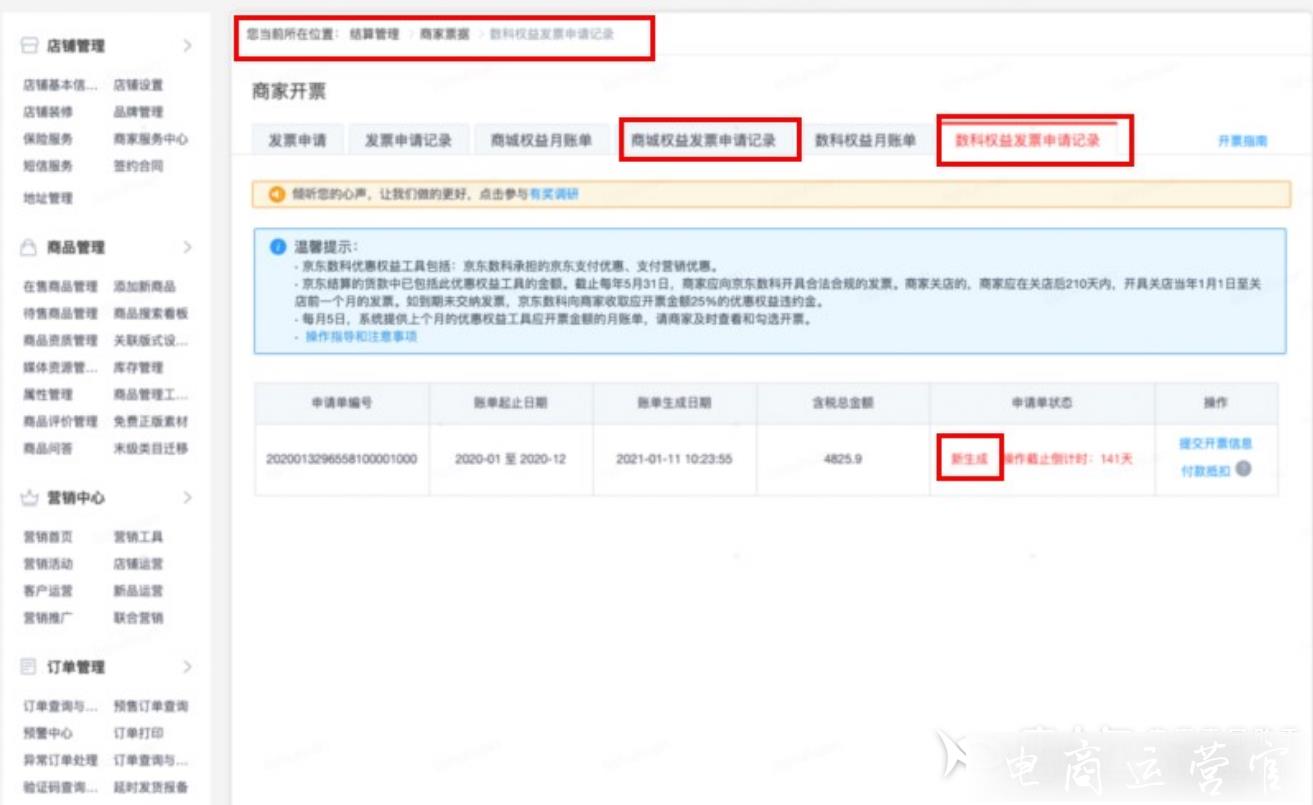The image size is (1313, 805).
Task: Expand the 营销中心 section chevron
Action: 187,498
